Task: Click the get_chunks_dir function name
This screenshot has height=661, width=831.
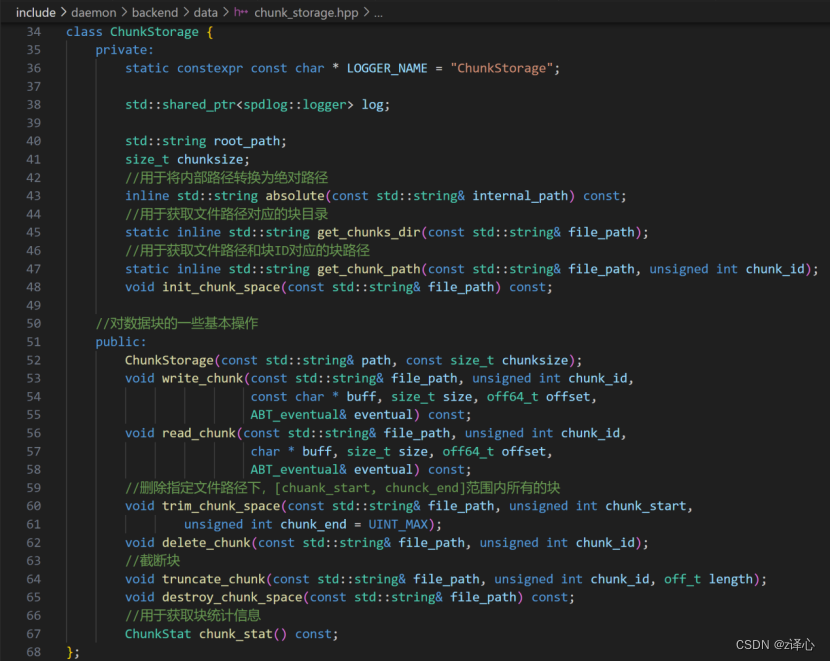Action: [370, 232]
